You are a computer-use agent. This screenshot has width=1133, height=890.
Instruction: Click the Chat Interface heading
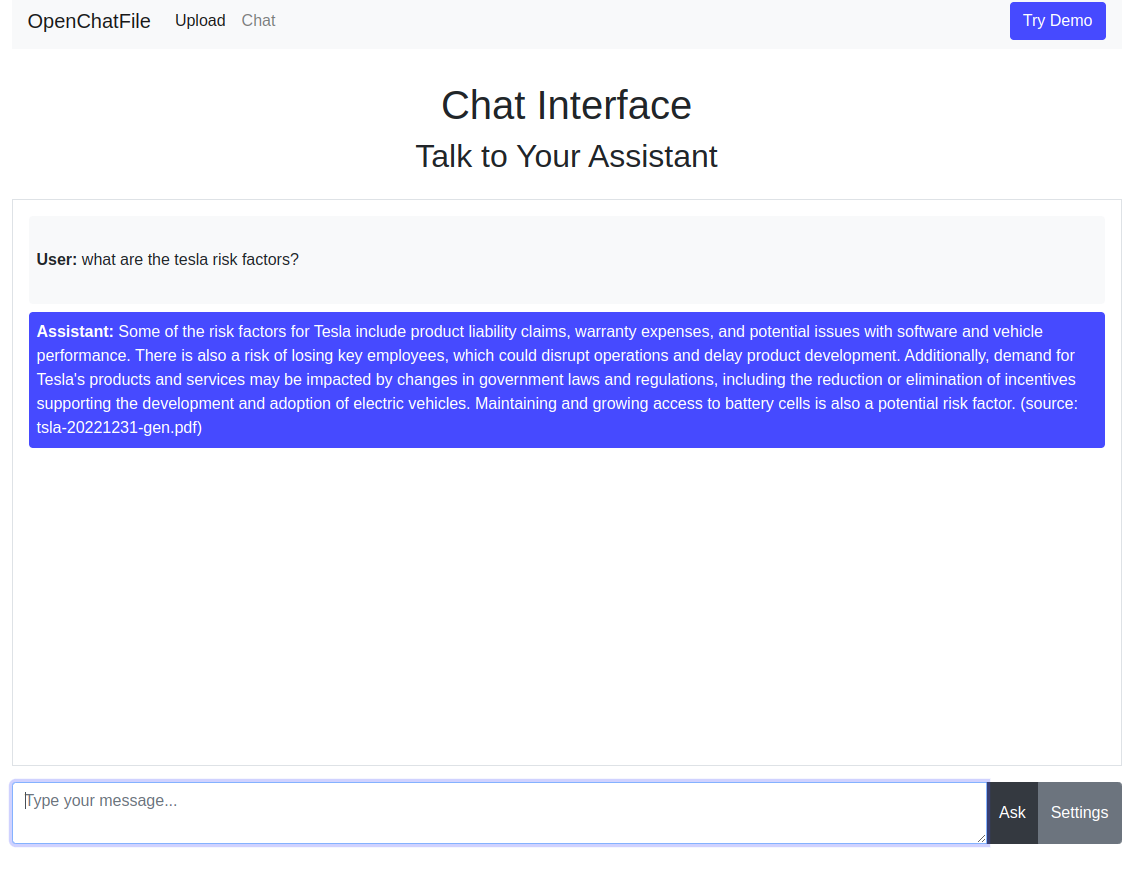coord(566,105)
